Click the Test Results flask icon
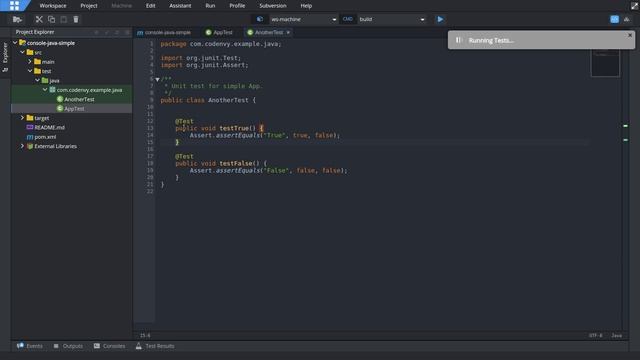 pyautogui.click(x=139, y=346)
